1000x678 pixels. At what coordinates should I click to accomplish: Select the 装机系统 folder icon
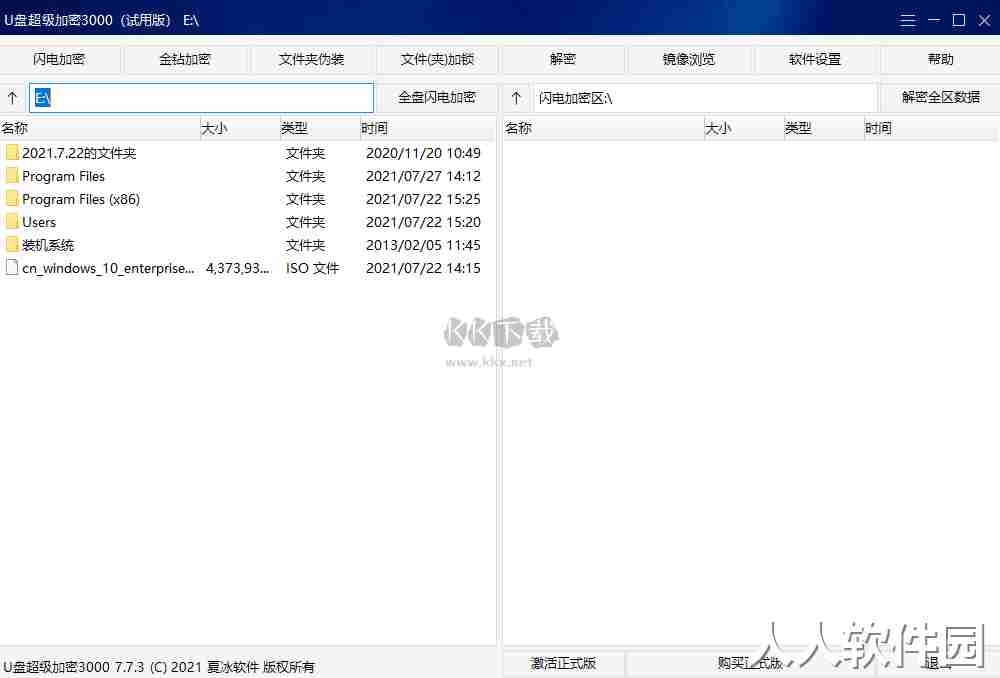tap(11, 244)
